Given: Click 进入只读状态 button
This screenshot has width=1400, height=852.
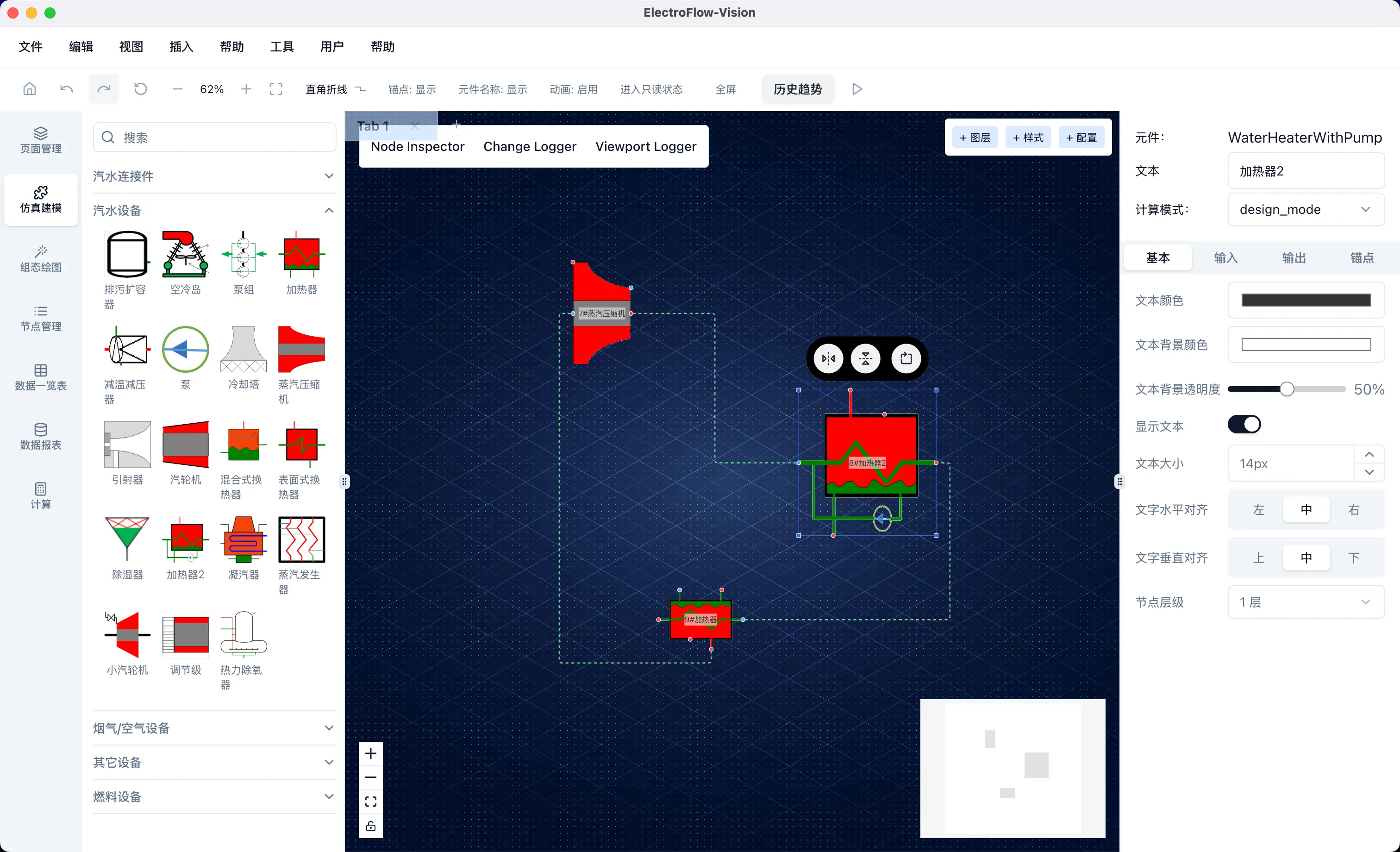Looking at the screenshot, I should click(x=651, y=89).
